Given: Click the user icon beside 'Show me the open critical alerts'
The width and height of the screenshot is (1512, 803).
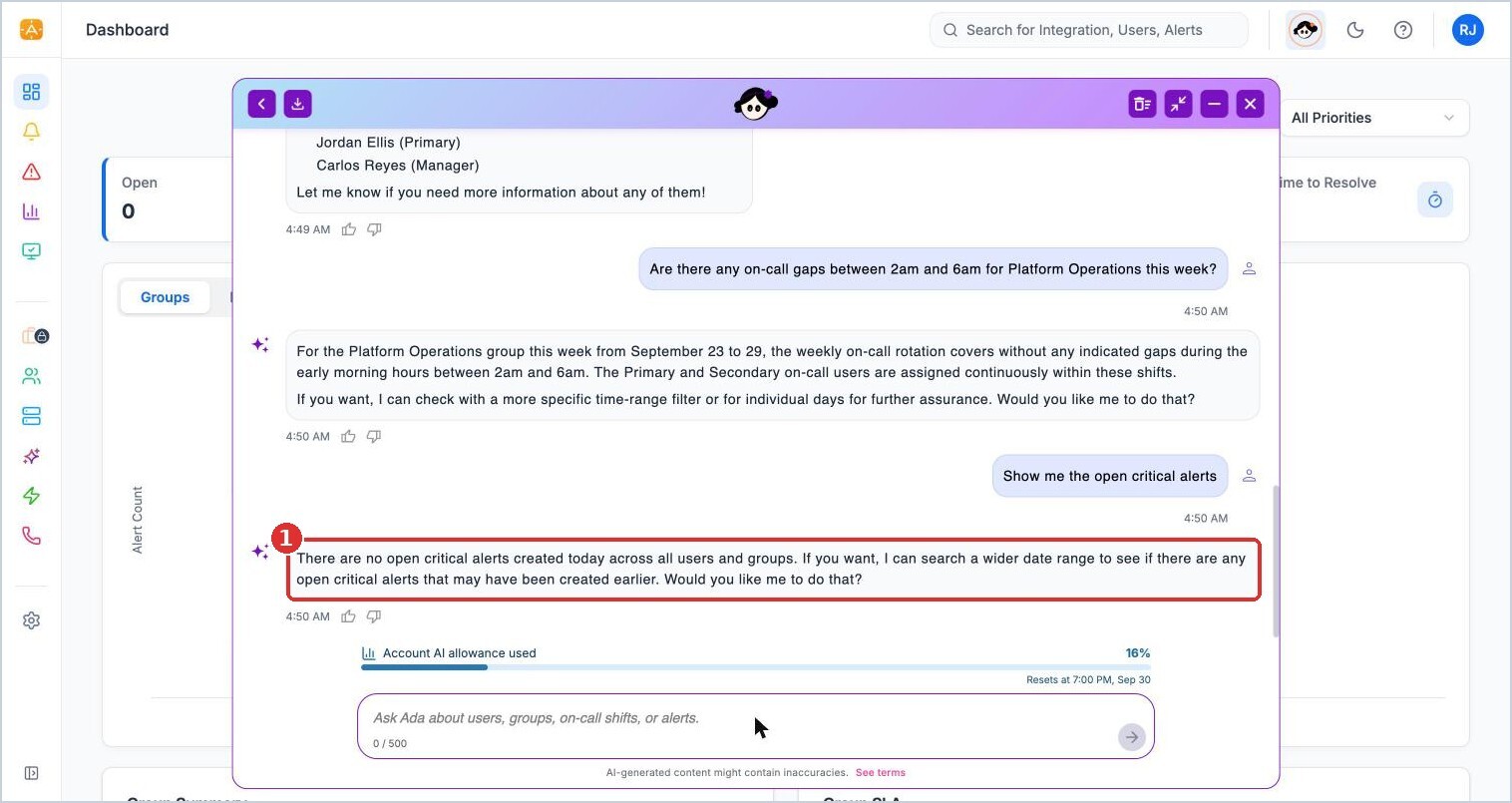Looking at the screenshot, I should point(1249,476).
